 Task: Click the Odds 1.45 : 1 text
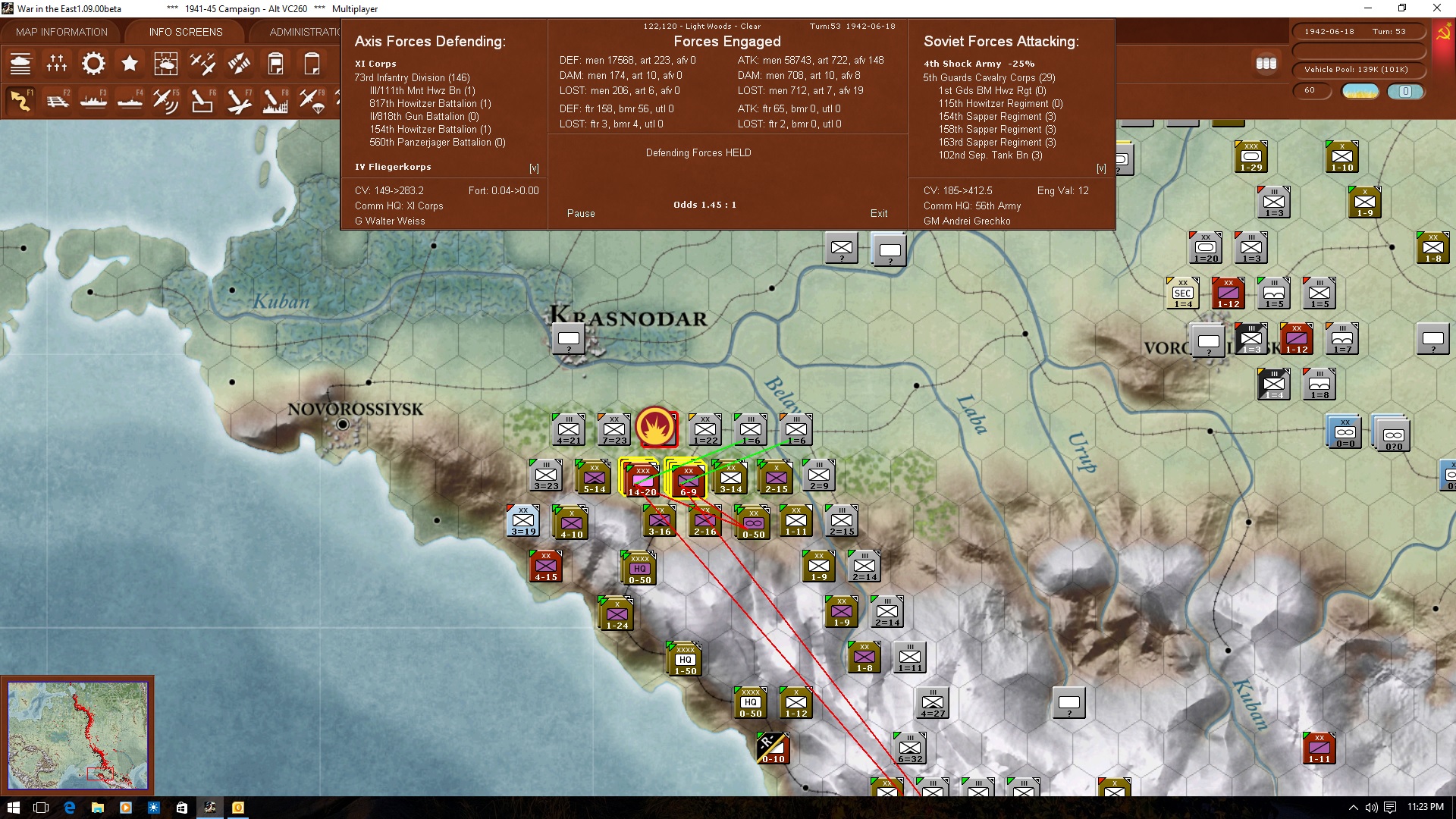coord(704,205)
